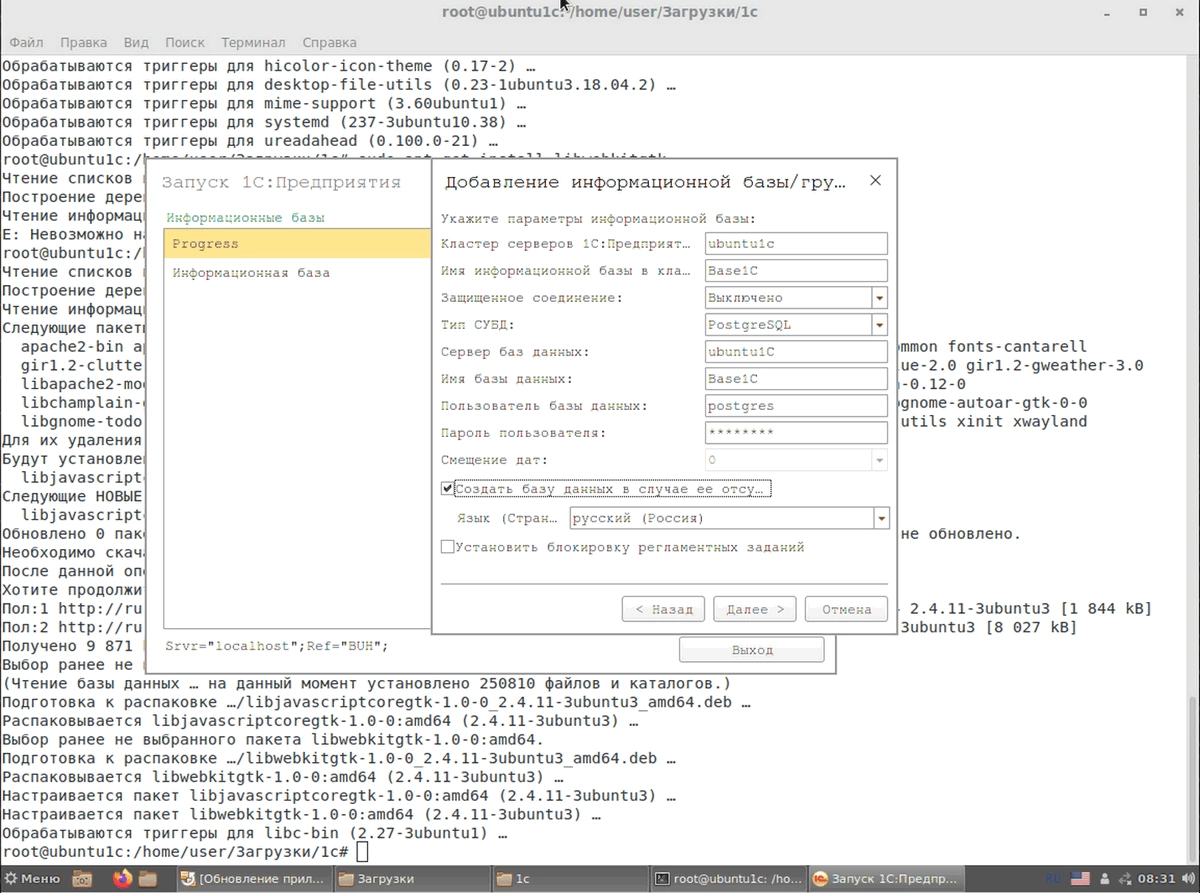
Task: Open the Тип СУБД dropdown arrow
Action: click(879, 325)
